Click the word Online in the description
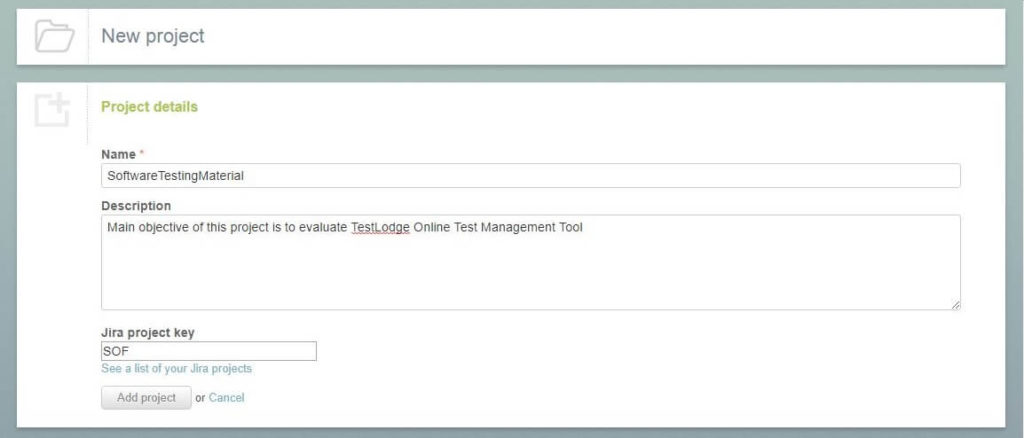The image size is (1024, 438). [432, 227]
